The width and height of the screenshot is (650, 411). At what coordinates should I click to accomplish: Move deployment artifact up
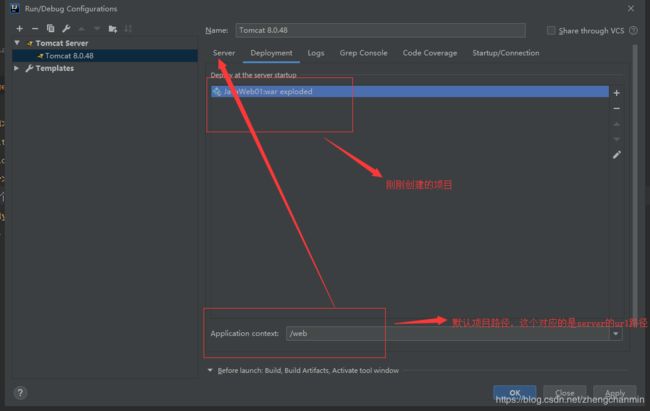(x=616, y=124)
